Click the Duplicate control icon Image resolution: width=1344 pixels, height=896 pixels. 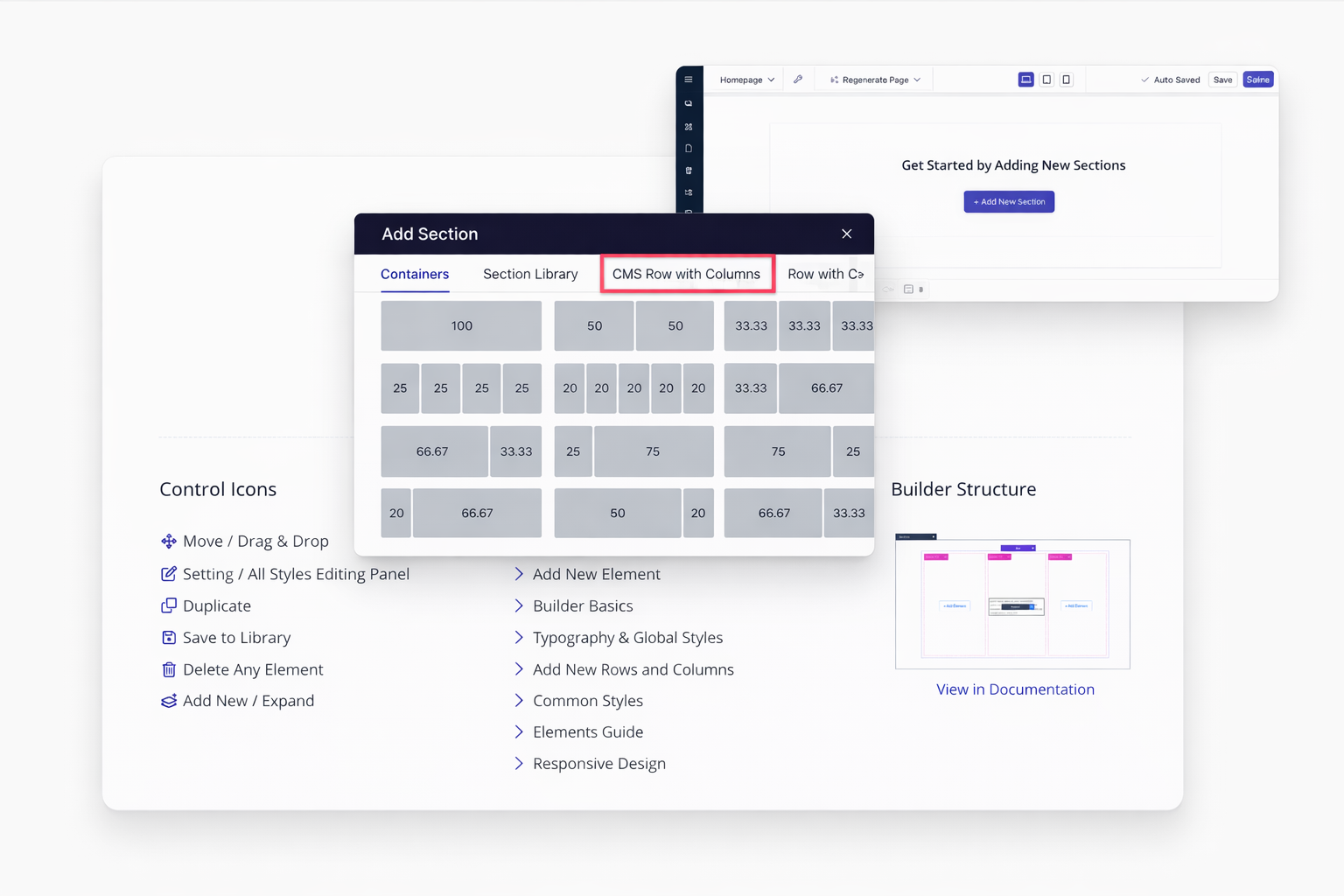click(x=169, y=605)
